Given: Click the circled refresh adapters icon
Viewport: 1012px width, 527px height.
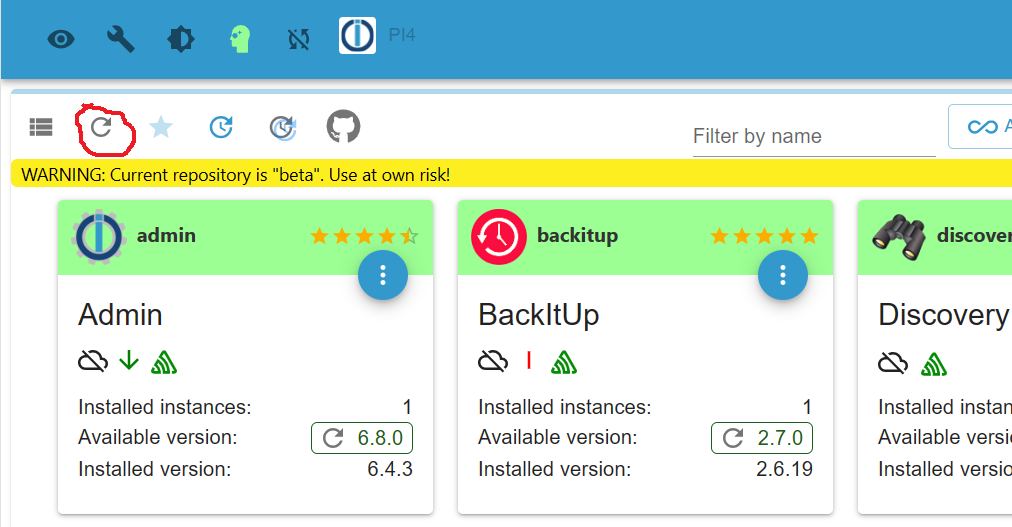Looking at the screenshot, I should click(101, 127).
